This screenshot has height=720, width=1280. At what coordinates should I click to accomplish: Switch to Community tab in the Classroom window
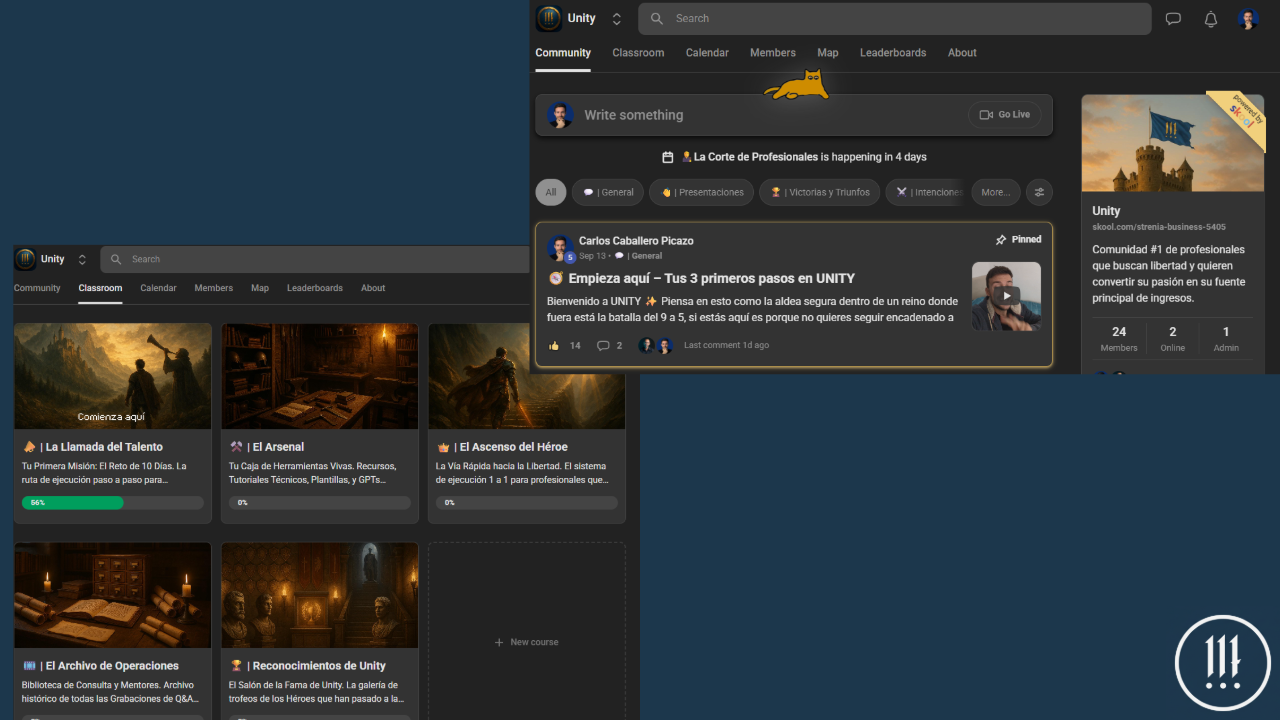37,288
